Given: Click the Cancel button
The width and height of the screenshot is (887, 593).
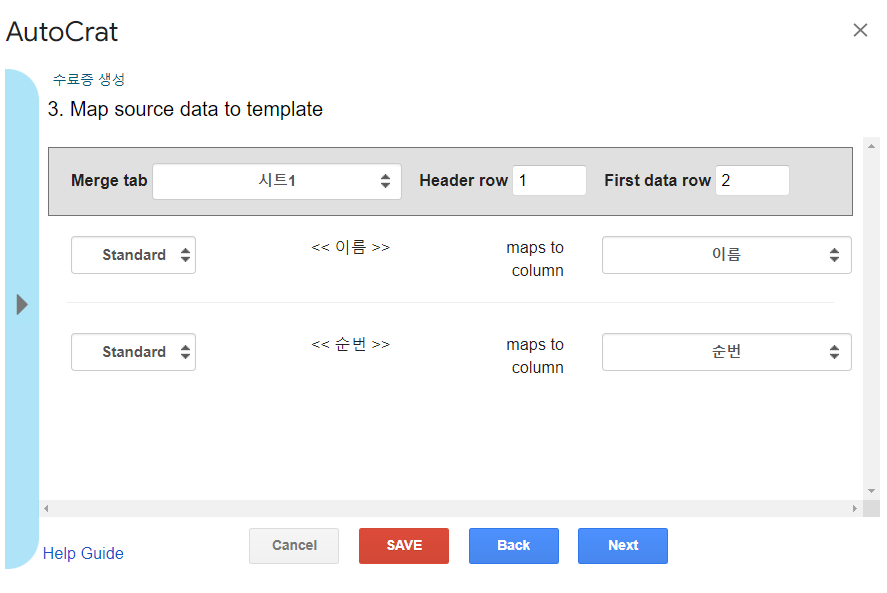Looking at the screenshot, I should point(294,545).
